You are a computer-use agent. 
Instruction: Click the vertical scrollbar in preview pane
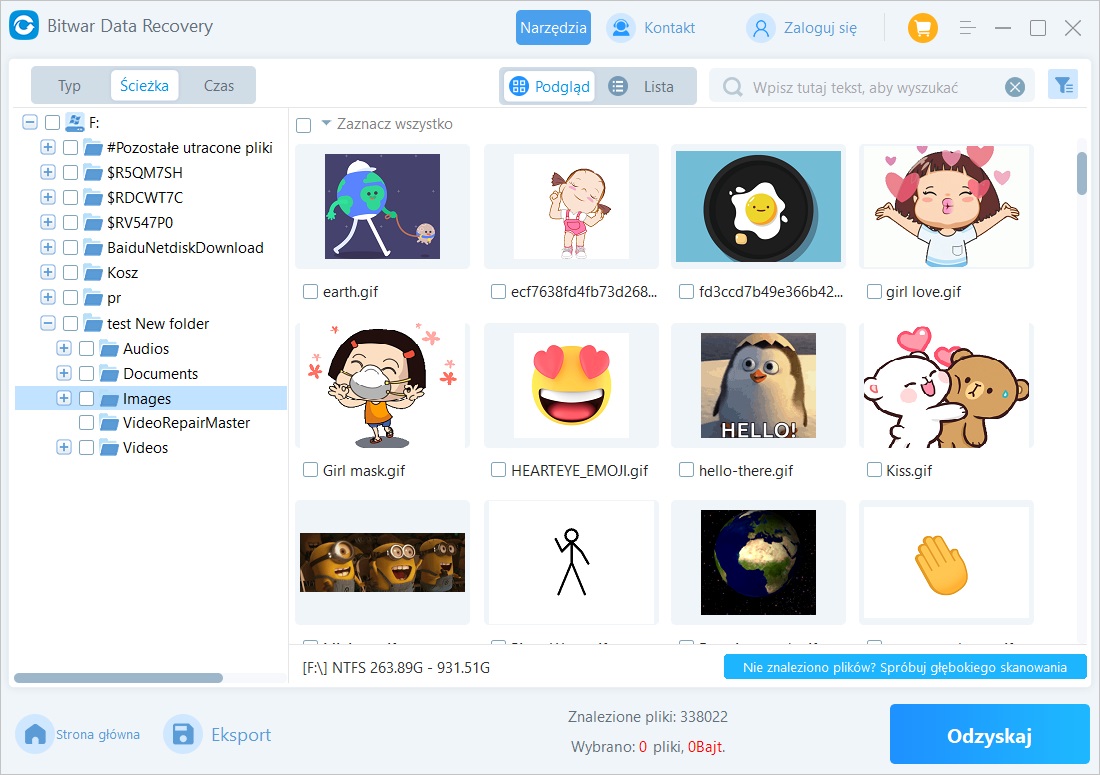(x=1081, y=172)
